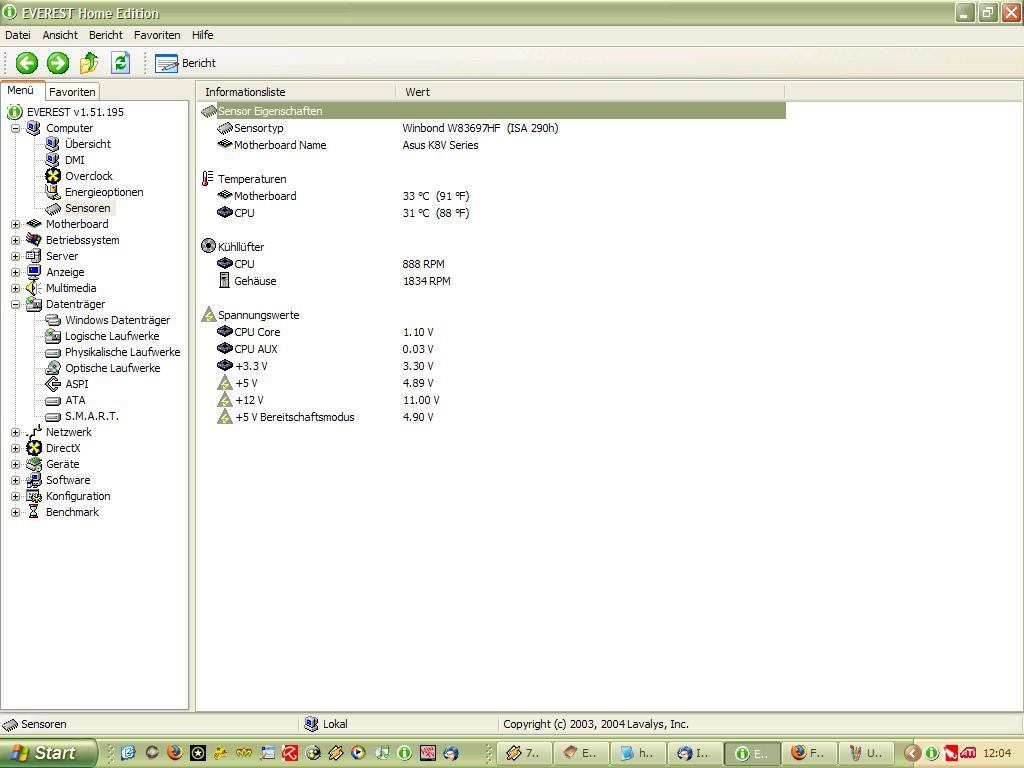Click the Energieoptionen icon in tree
This screenshot has height=768, width=1024.
(53, 192)
